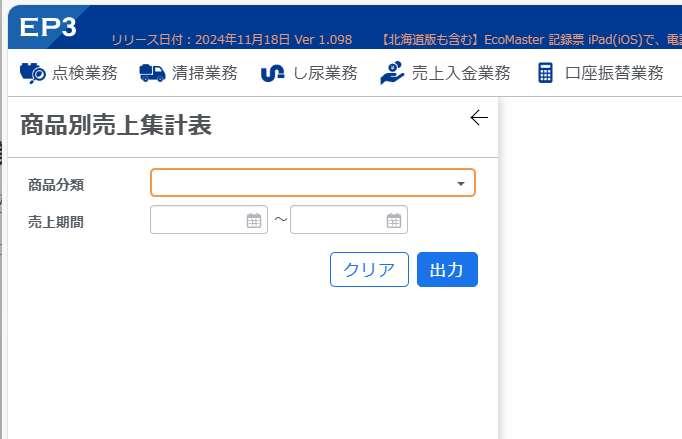This screenshot has height=439, width=682.
Task: Click the 点検業務 heart-magnifier icon
Action: click(33, 73)
